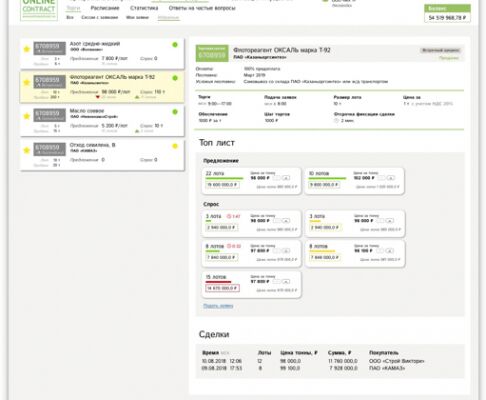
Task: Toggle favorite star on Отход олеилена card
Action: point(27,150)
